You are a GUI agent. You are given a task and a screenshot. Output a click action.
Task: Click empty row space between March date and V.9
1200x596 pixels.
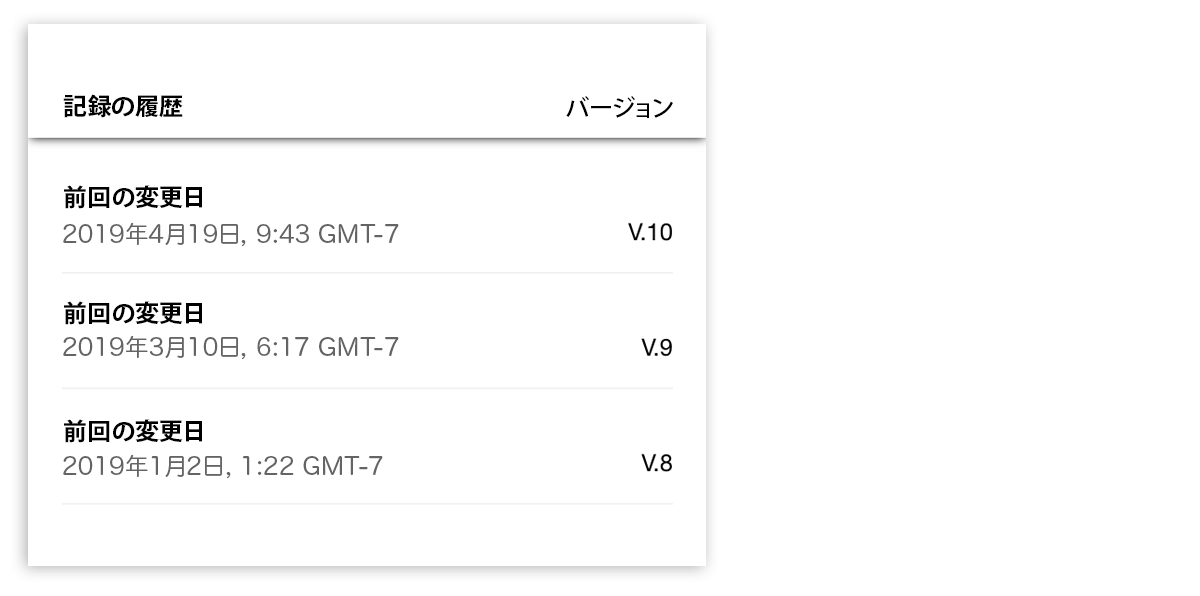click(x=520, y=348)
